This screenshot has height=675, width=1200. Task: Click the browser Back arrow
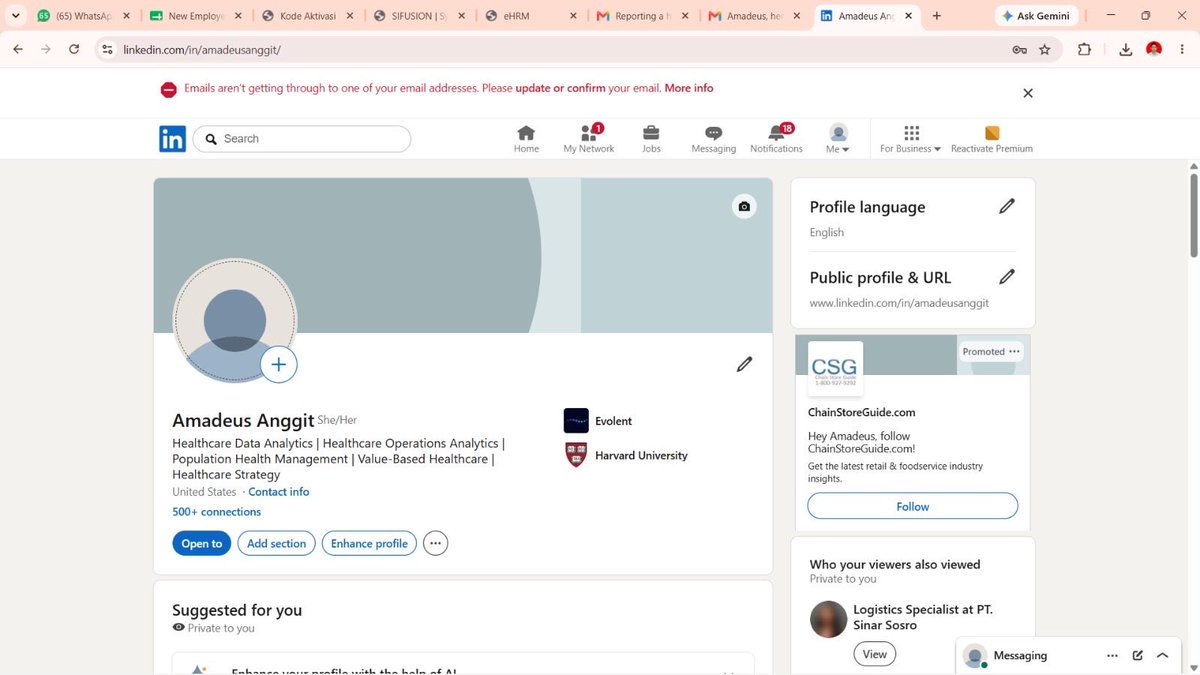tap(18, 49)
